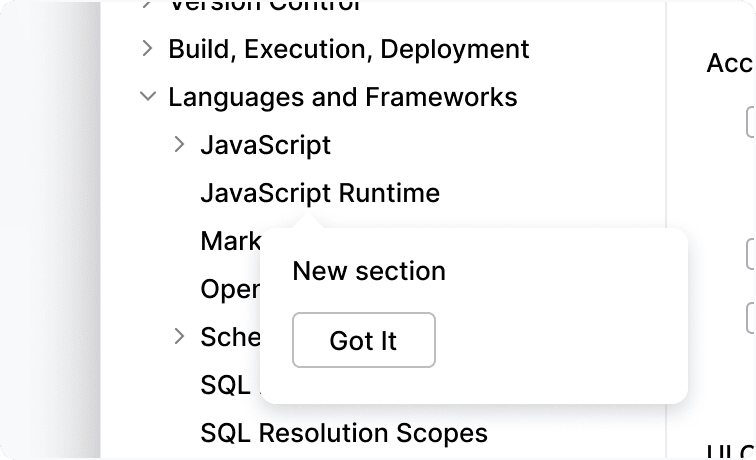Toggle the second checkbox at right edge
The width and height of the screenshot is (756, 460).
(x=751, y=254)
